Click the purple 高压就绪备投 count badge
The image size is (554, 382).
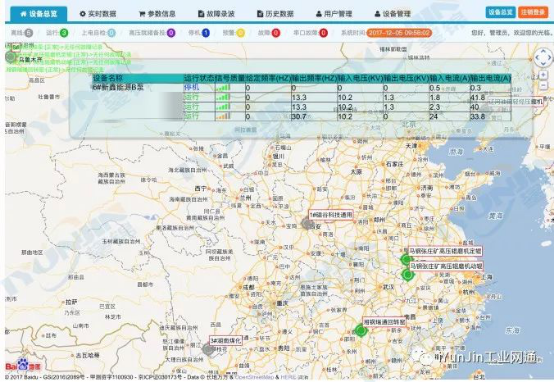(x=171, y=33)
